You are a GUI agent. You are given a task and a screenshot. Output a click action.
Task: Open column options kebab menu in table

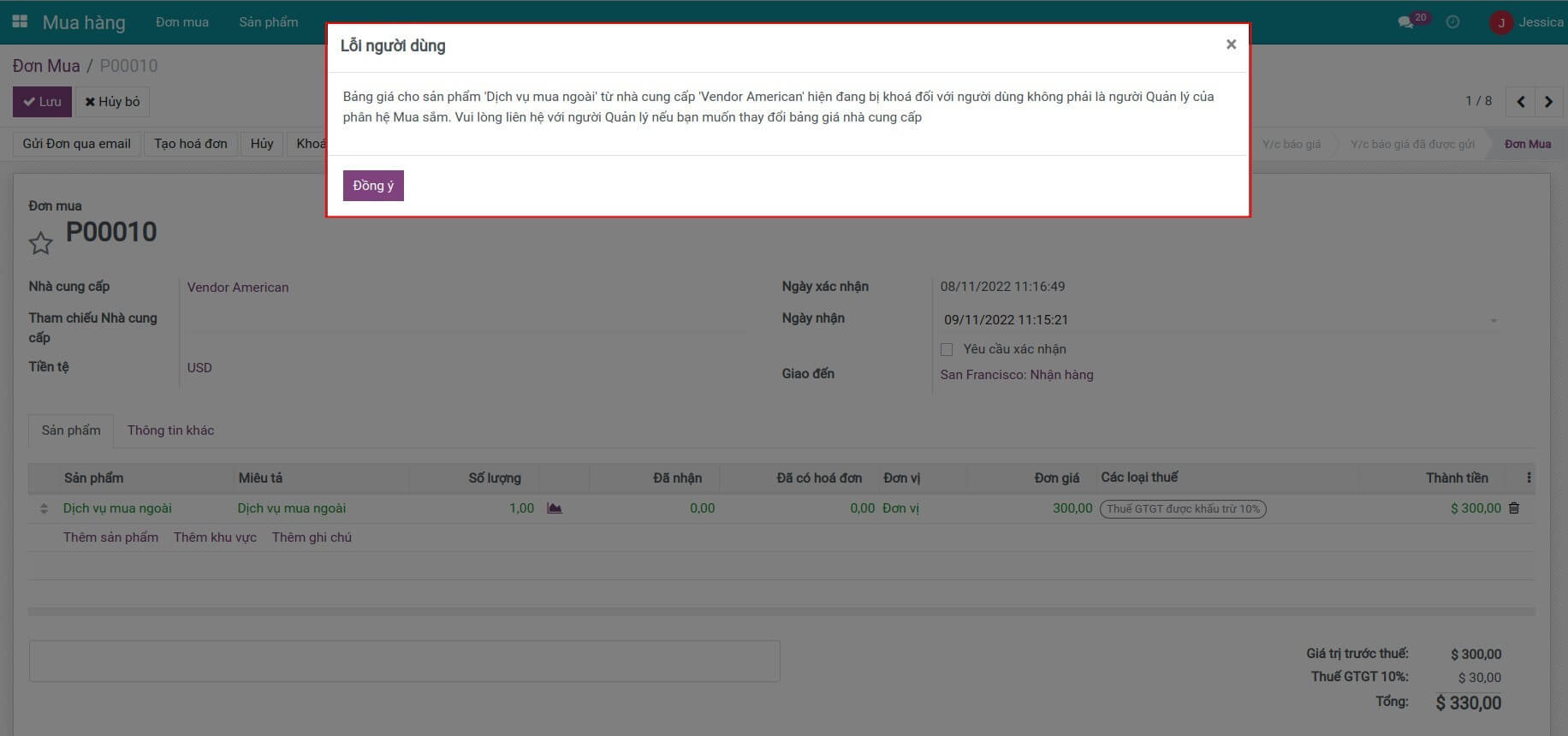click(x=1528, y=478)
